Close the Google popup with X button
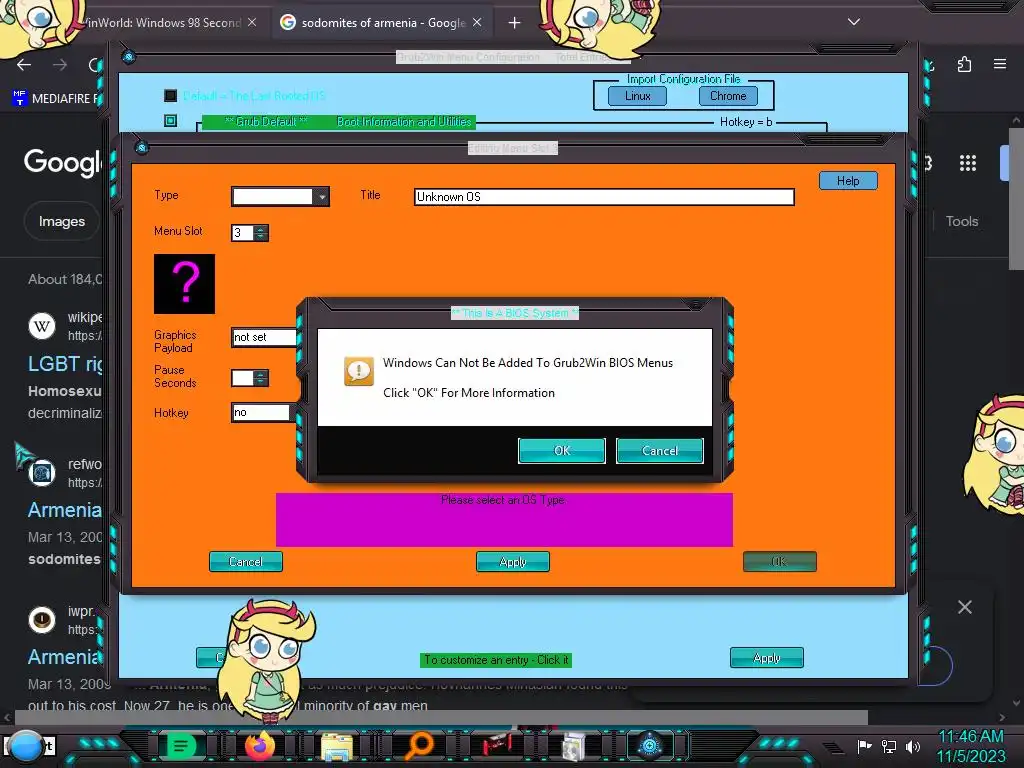This screenshot has width=1024, height=768. pyautogui.click(x=965, y=607)
